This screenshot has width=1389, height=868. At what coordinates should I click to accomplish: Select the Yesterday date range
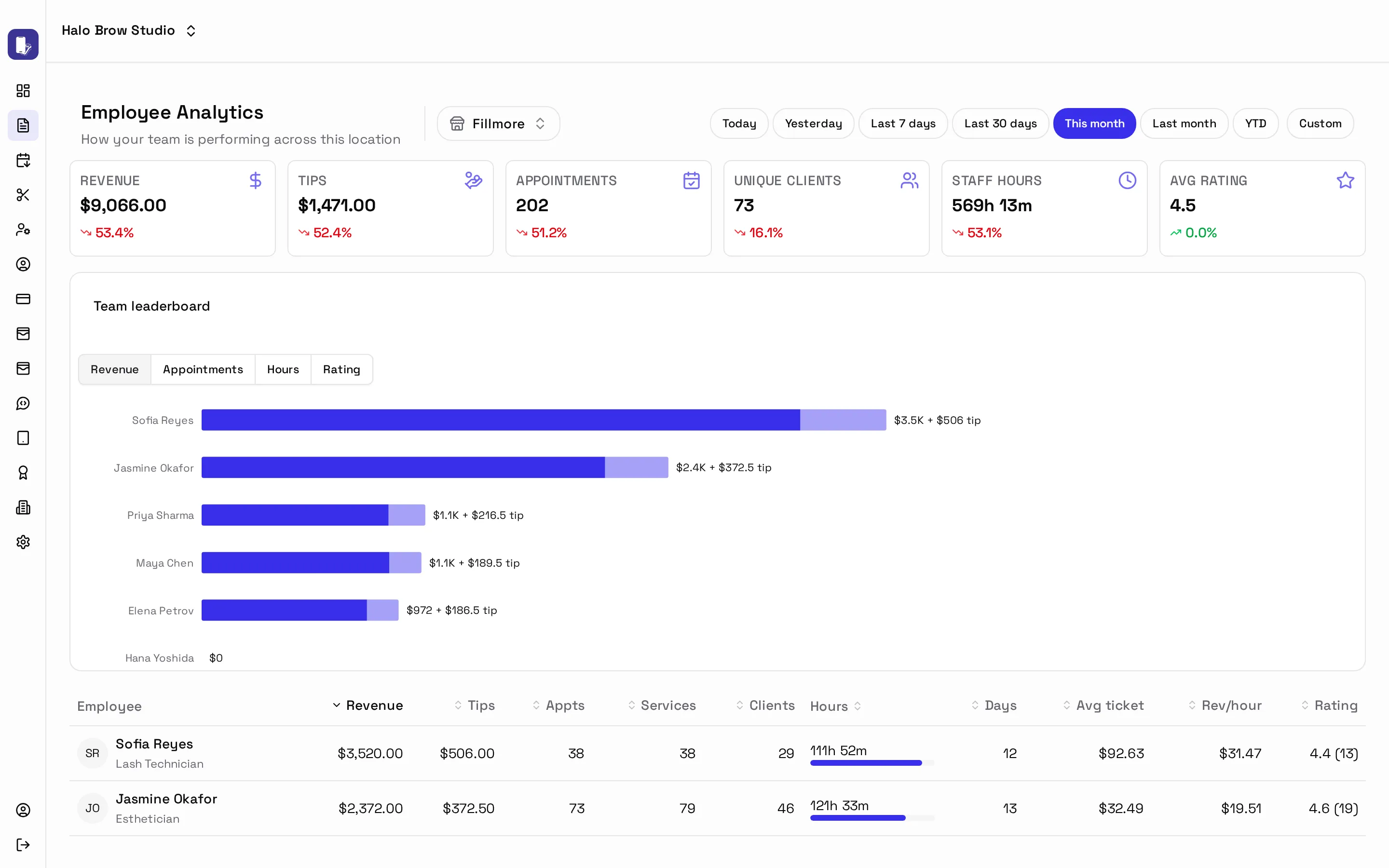click(813, 123)
